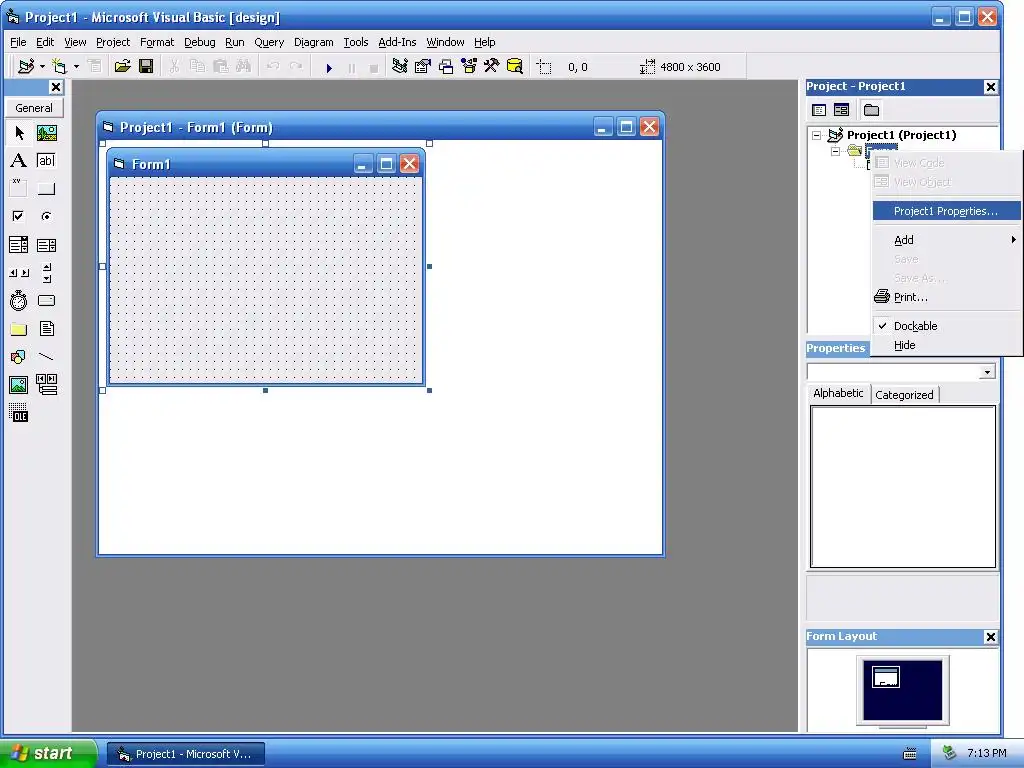
Task: Open the Add-Ins menu
Action: [397, 42]
